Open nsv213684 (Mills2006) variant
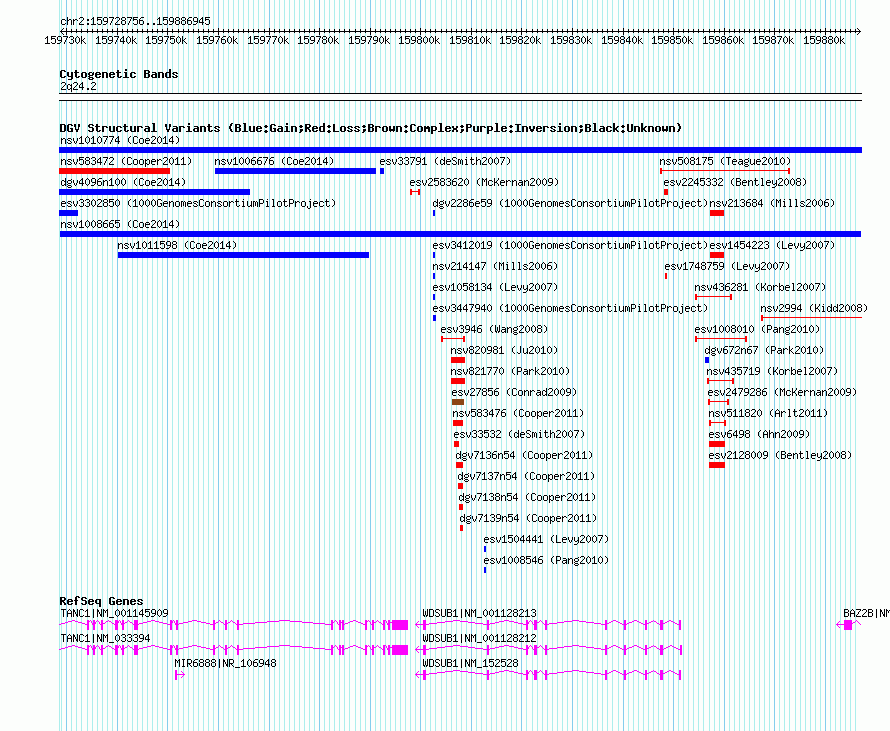Image resolution: width=890 pixels, height=731 pixels. (x=773, y=203)
